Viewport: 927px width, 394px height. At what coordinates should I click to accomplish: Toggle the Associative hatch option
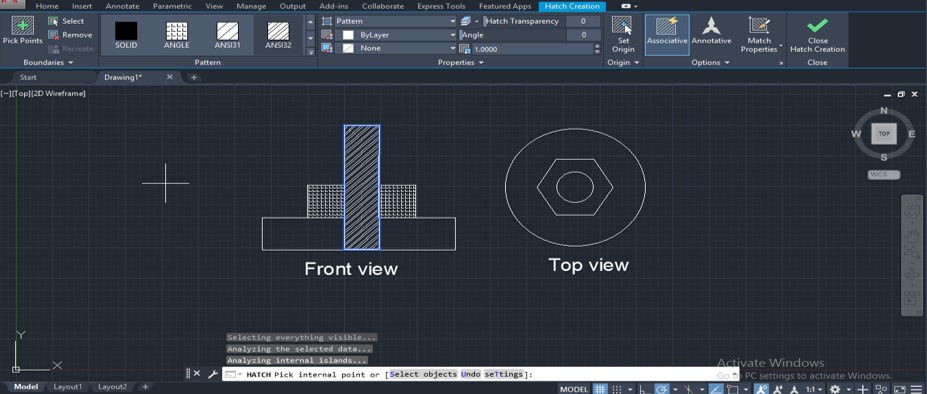(667, 34)
